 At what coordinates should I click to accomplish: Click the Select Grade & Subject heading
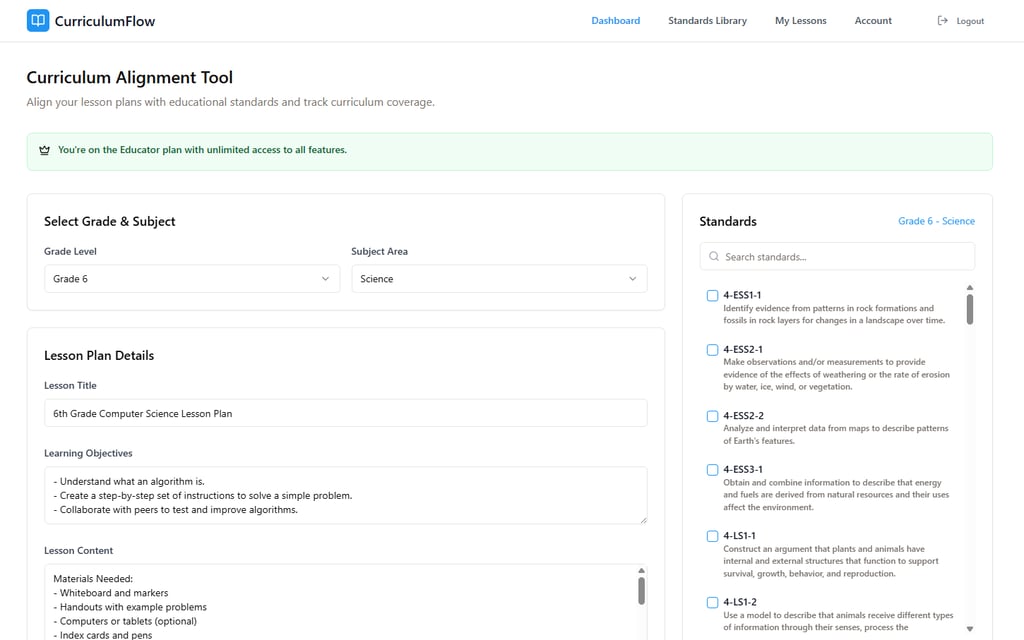[110, 221]
